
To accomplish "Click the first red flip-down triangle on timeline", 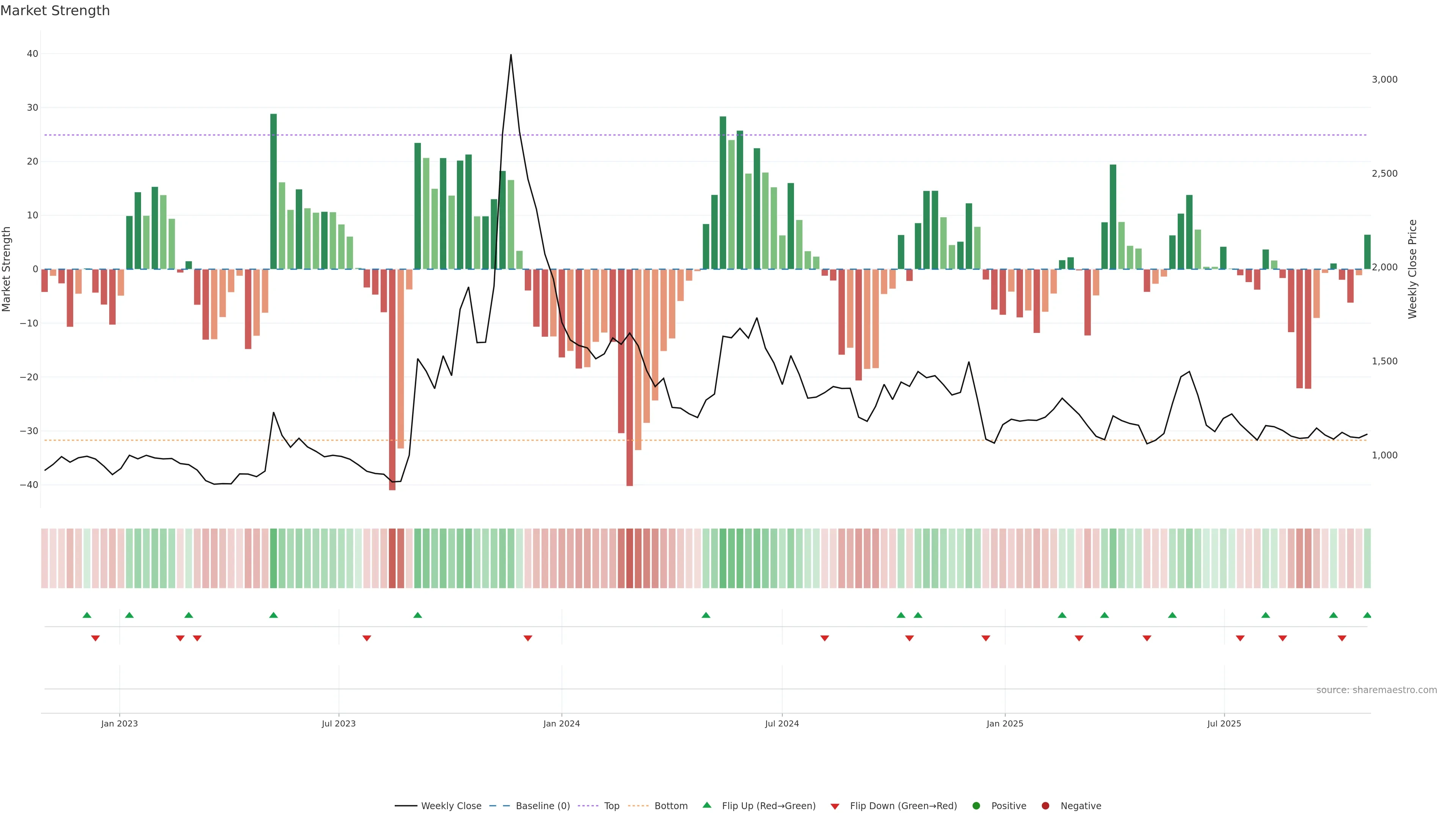I will click(95, 638).
